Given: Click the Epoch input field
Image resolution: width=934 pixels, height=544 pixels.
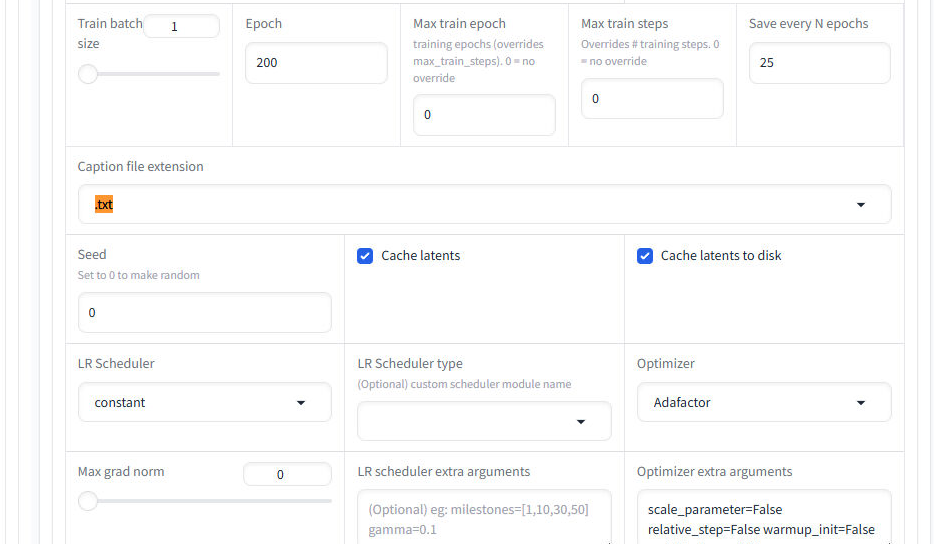Looking at the screenshot, I should [315, 63].
